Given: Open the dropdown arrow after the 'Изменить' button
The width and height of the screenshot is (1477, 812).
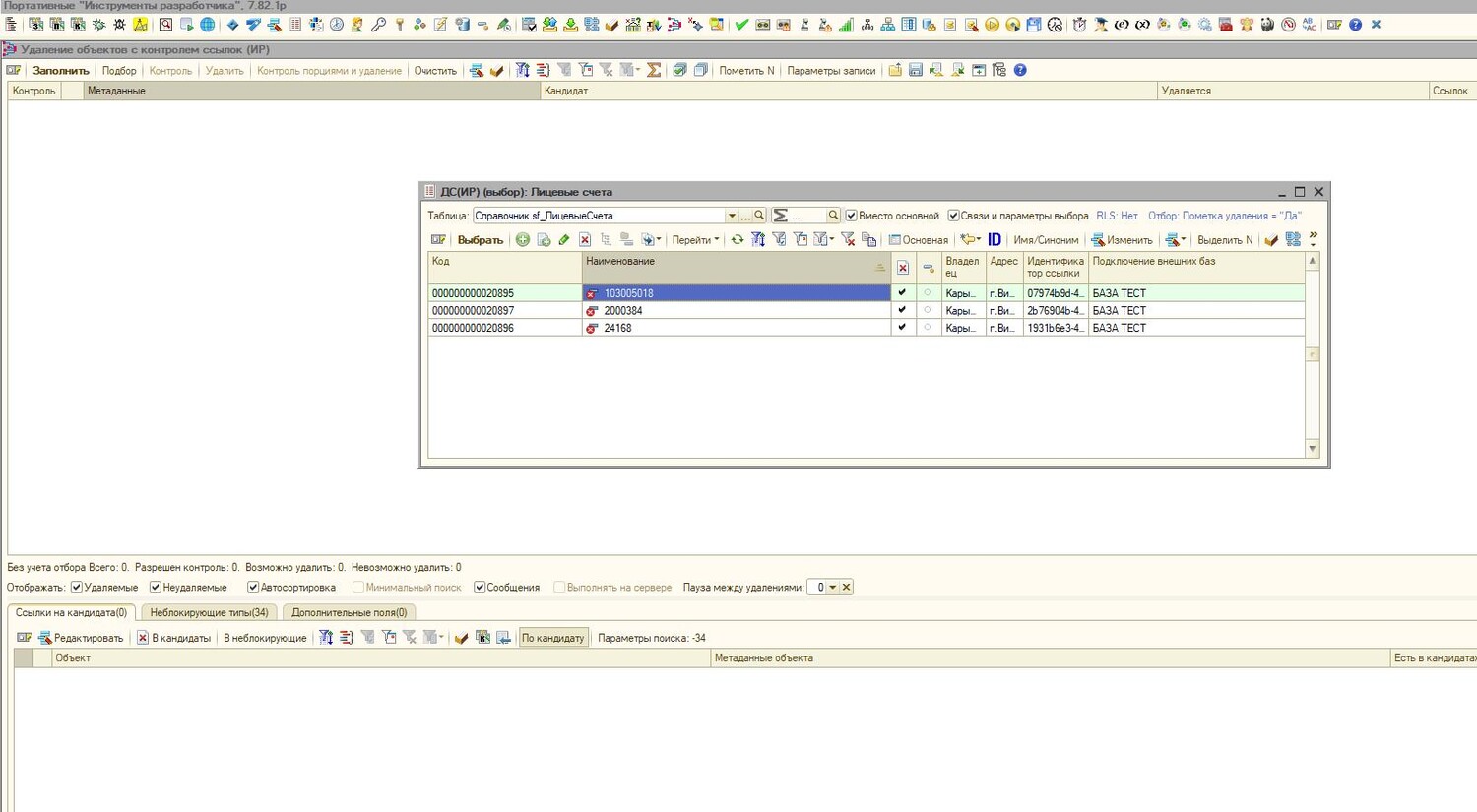Looking at the screenshot, I should tap(1183, 239).
